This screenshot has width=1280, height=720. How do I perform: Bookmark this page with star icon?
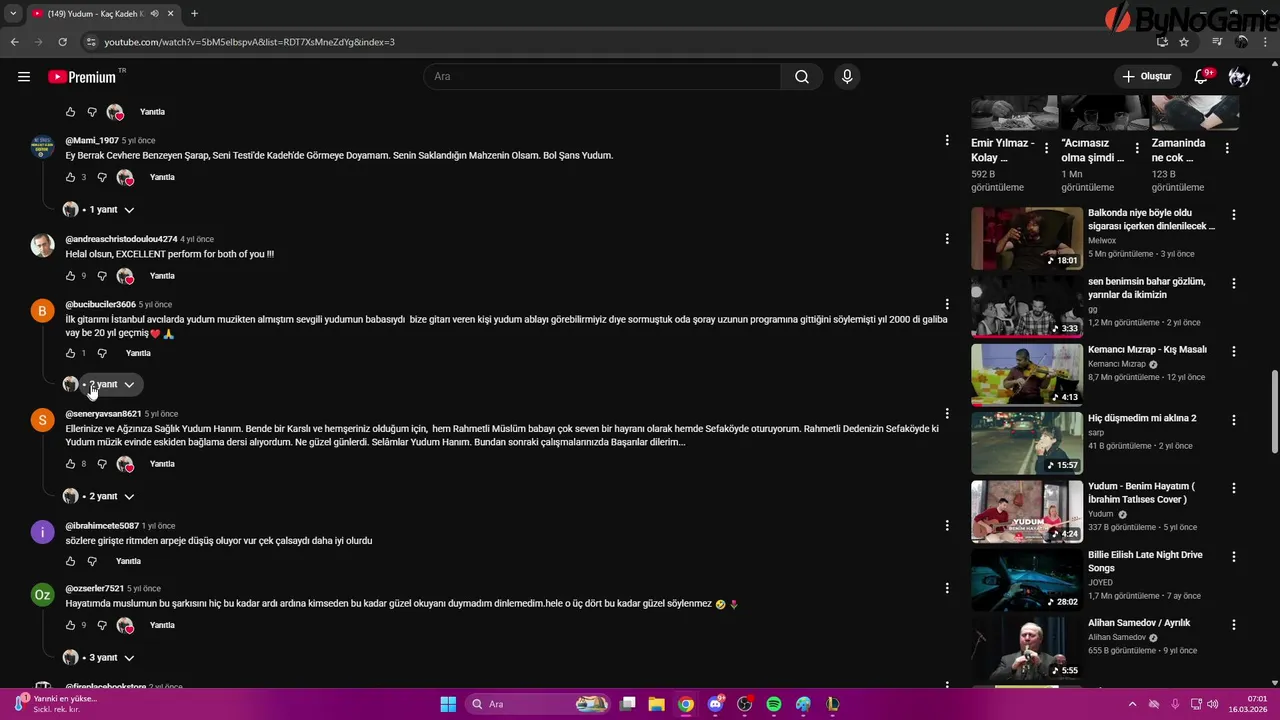click(x=1184, y=42)
